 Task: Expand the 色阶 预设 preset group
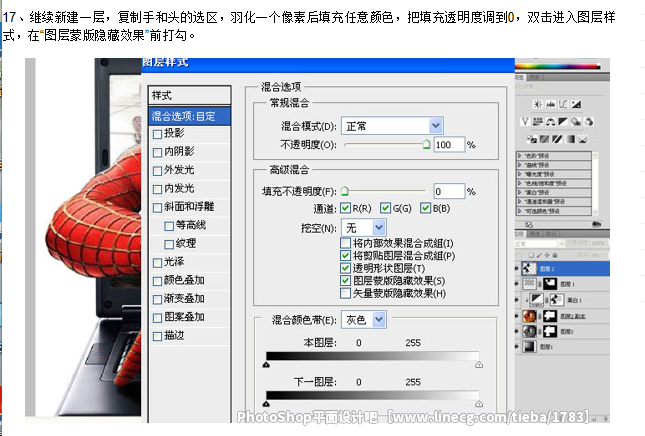pos(520,156)
